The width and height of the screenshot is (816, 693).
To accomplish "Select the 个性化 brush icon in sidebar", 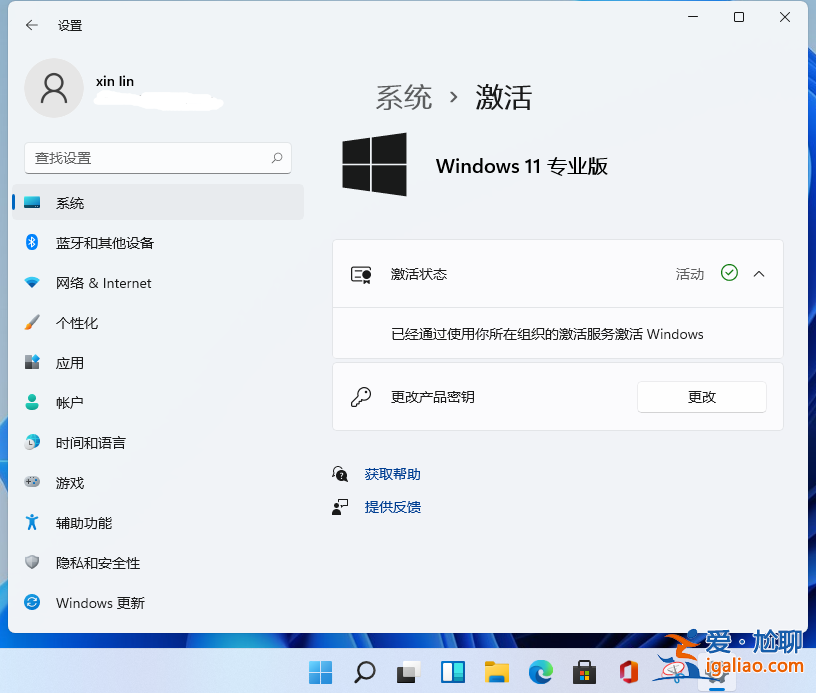I will pyautogui.click(x=33, y=322).
